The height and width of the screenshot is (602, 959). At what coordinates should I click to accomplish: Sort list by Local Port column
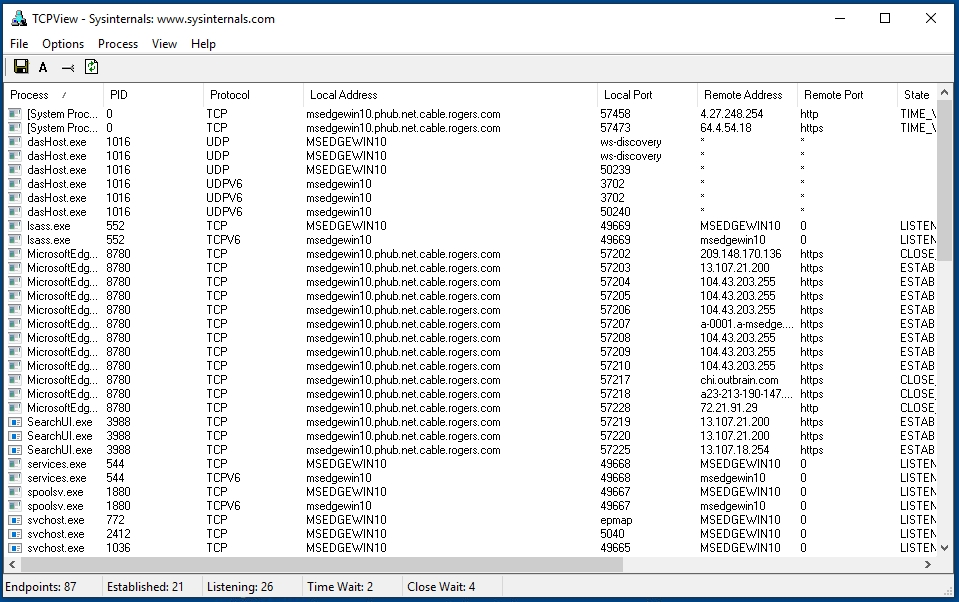[628, 95]
